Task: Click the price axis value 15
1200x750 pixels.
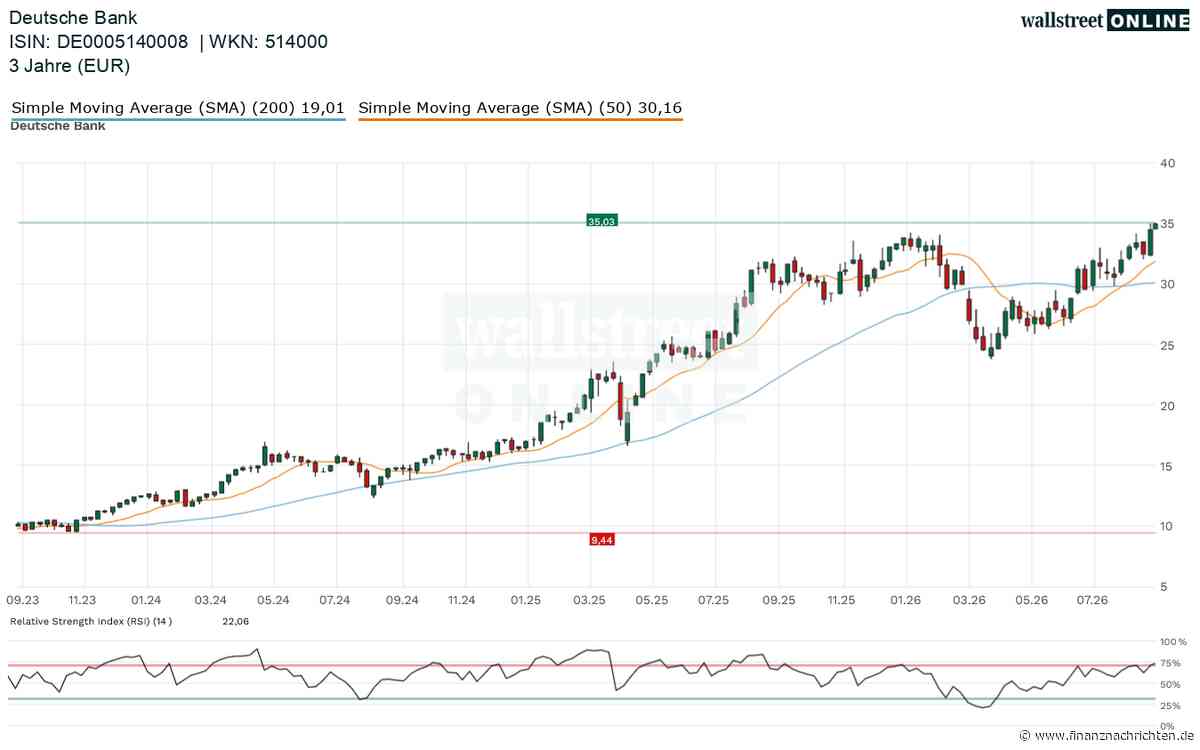Action: 1168,466
